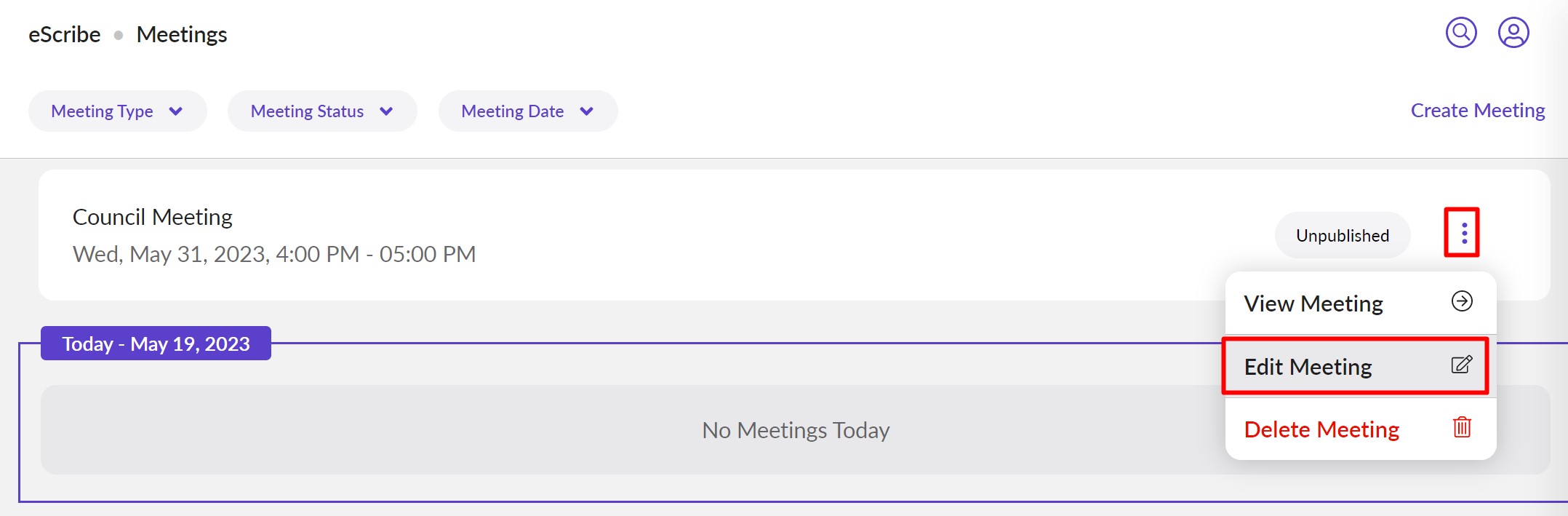This screenshot has width=1568, height=516.
Task: Click the No Meetings Today area
Action: 796,429
